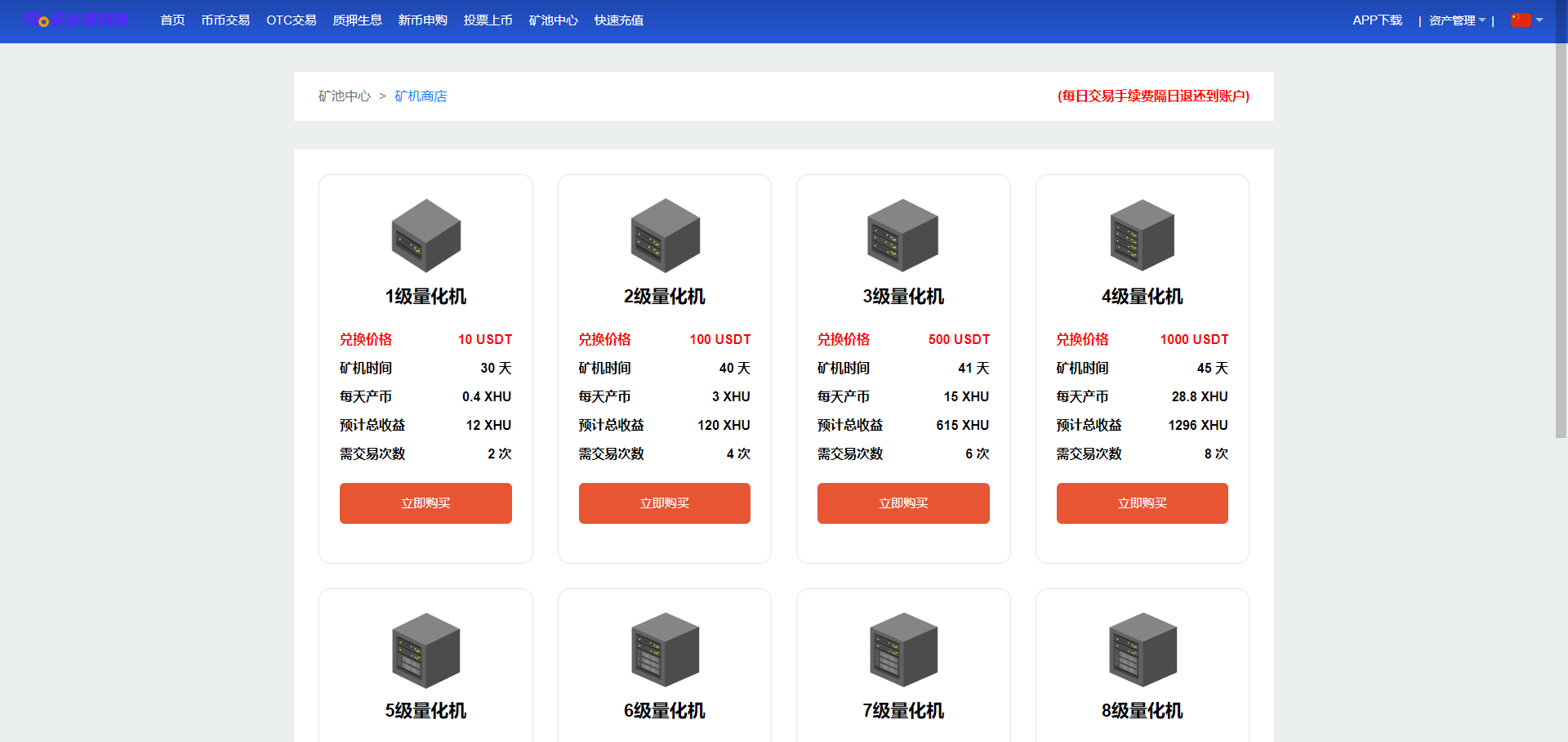
Task: Click the 2级量化机 server icon
Action: 665,235
